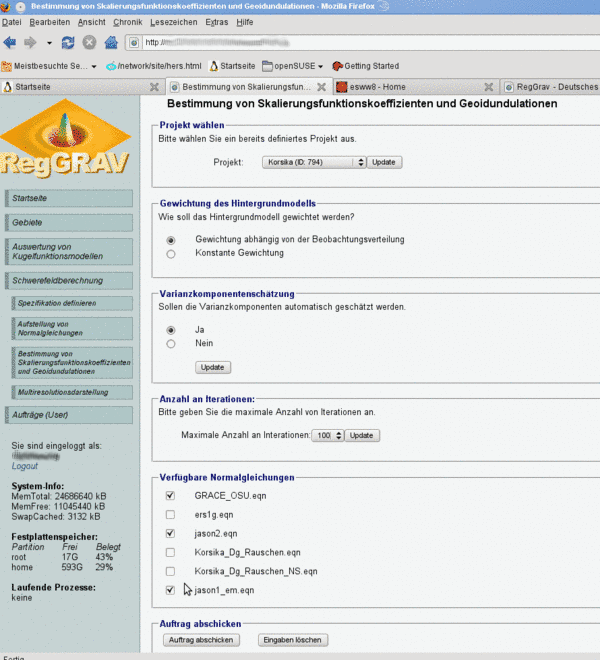This screenshot has width=600, height=660.
Task: Click the Logout link
Action: coord(24,466)
